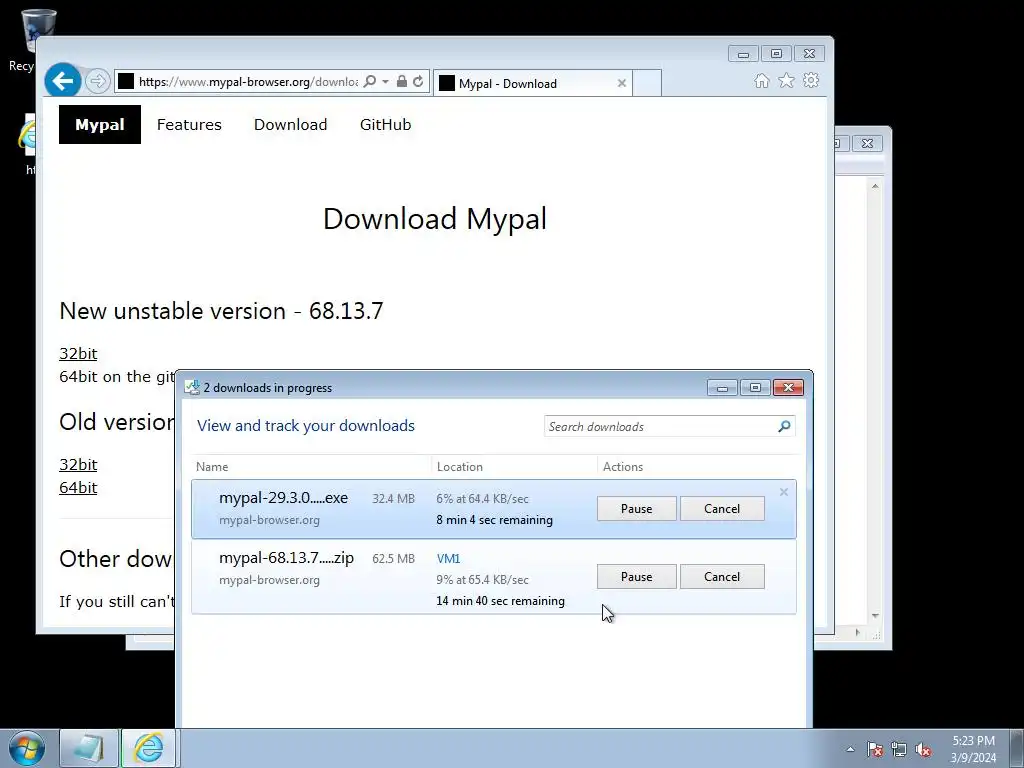Click the forward navigation arrow in IE
Viewport: 1024px width, 768px height.
pyautogui.click(x=97, y=81)
